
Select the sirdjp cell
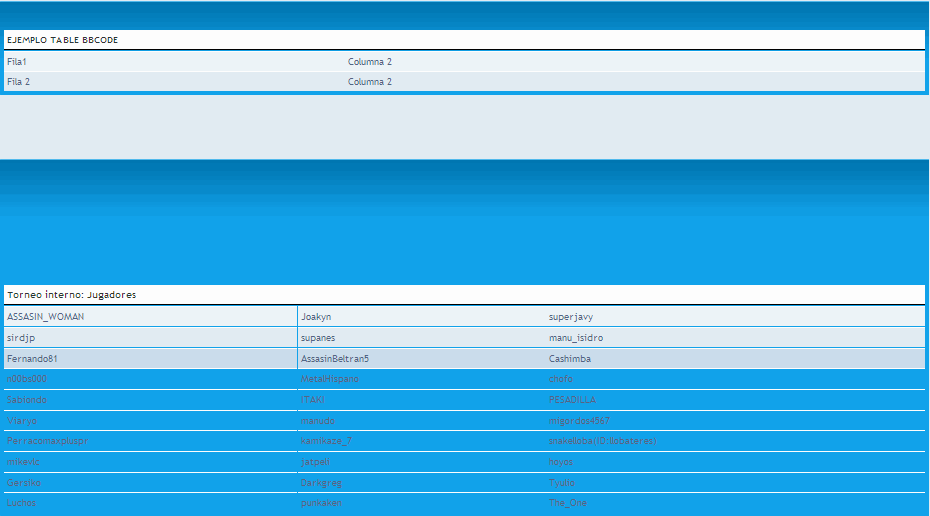click(x=21, y=338)
